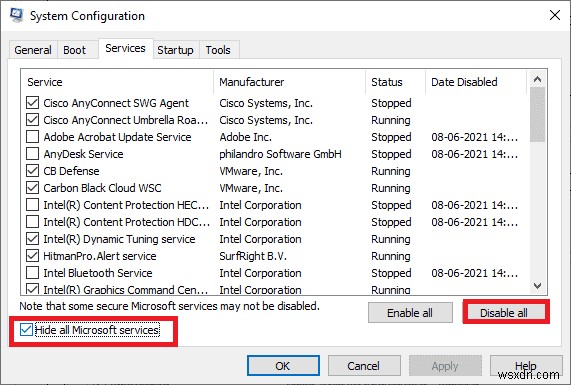Click Intel Corporation in Intel Bluetooth Service row
The width and height of the screenshot is (571, 385).
(260, 273)
